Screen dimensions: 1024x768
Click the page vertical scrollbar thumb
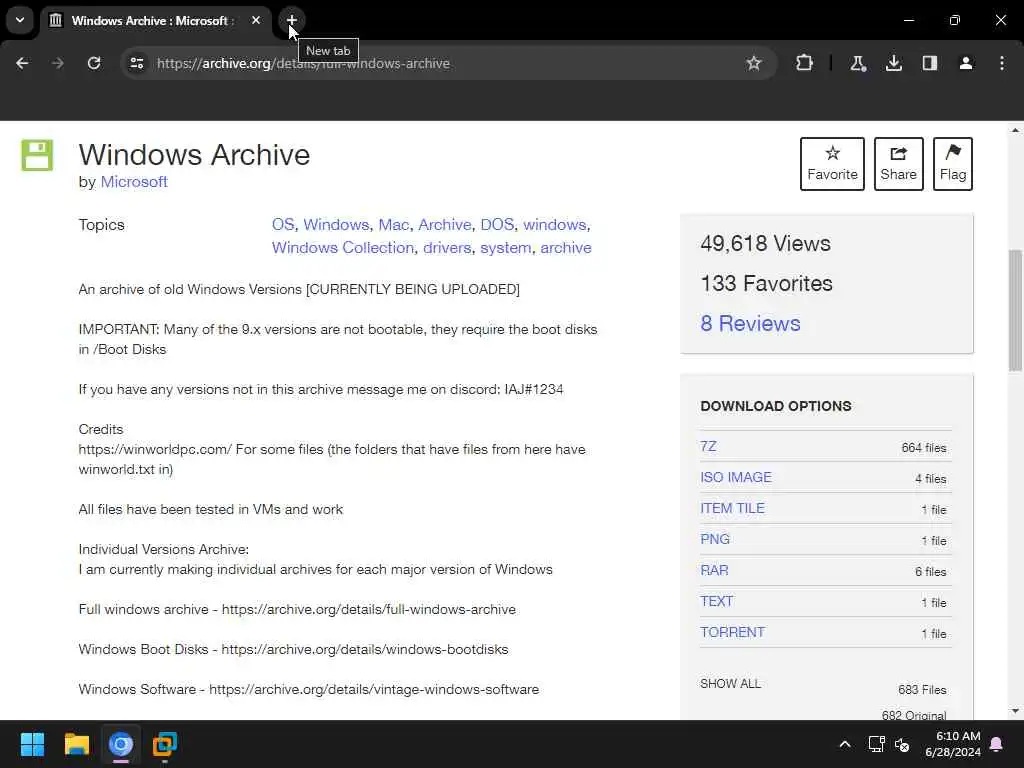click(1015, 310)
